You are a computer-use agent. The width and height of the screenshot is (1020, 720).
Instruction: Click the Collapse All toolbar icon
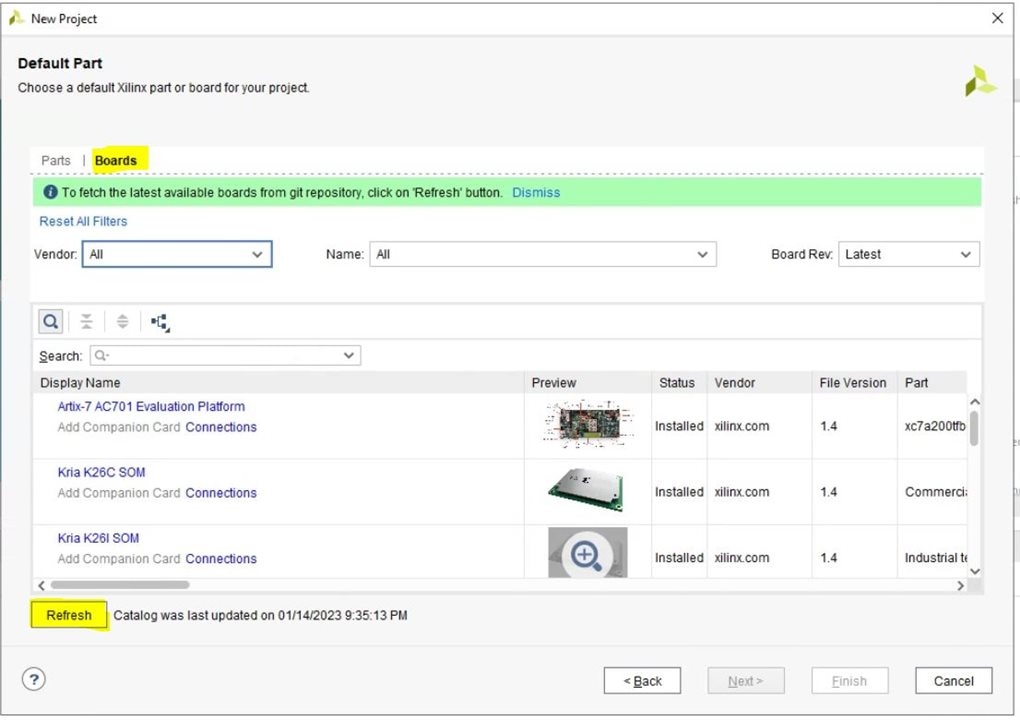coord(87,322)
